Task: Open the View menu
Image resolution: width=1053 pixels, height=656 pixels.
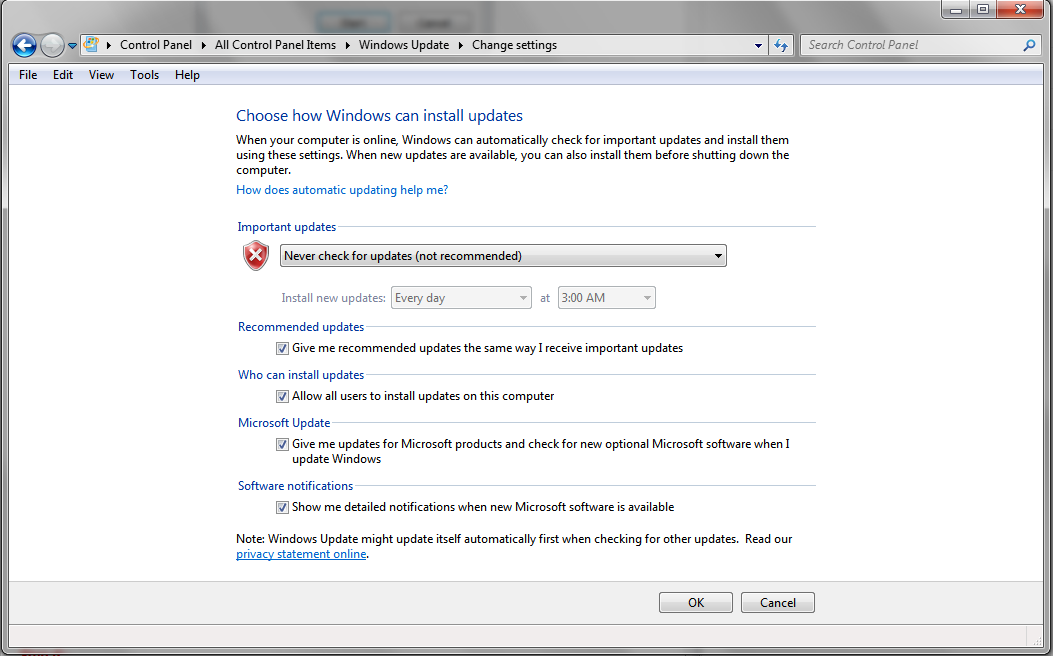Action: [101, 75]
